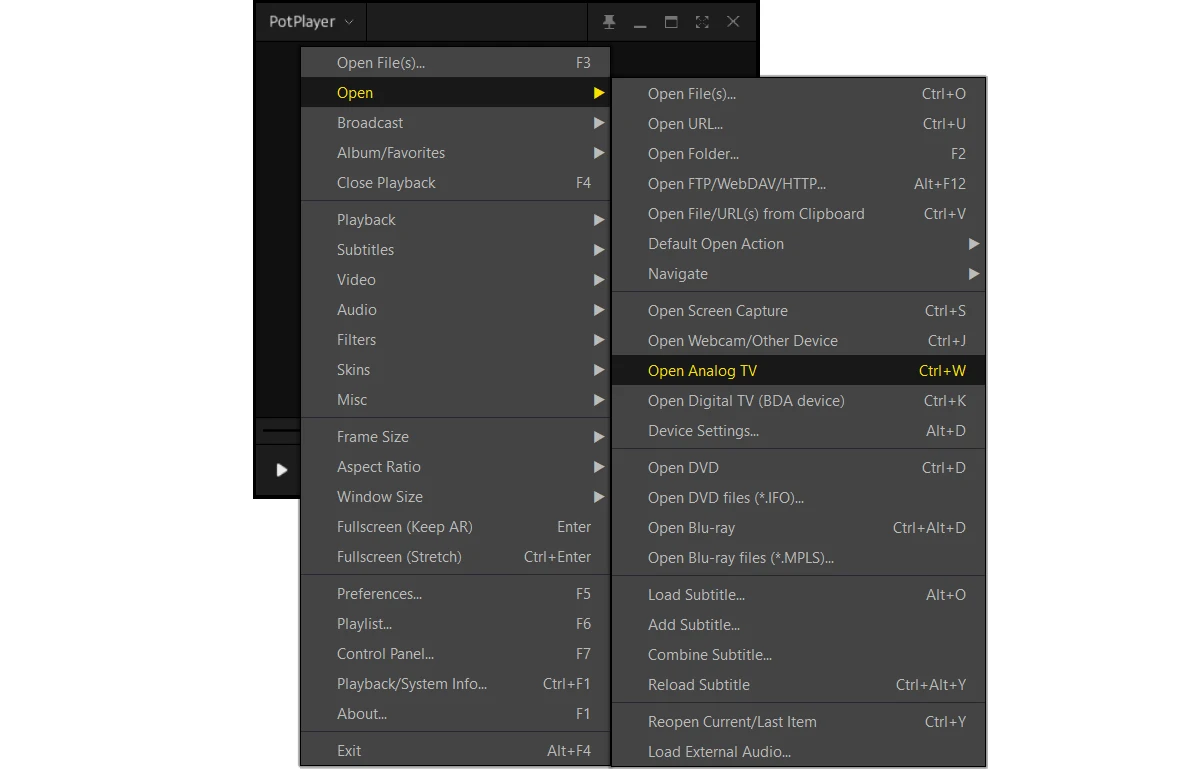Select Open Folder...
The image size is (1200, 769).
(798, 154)
